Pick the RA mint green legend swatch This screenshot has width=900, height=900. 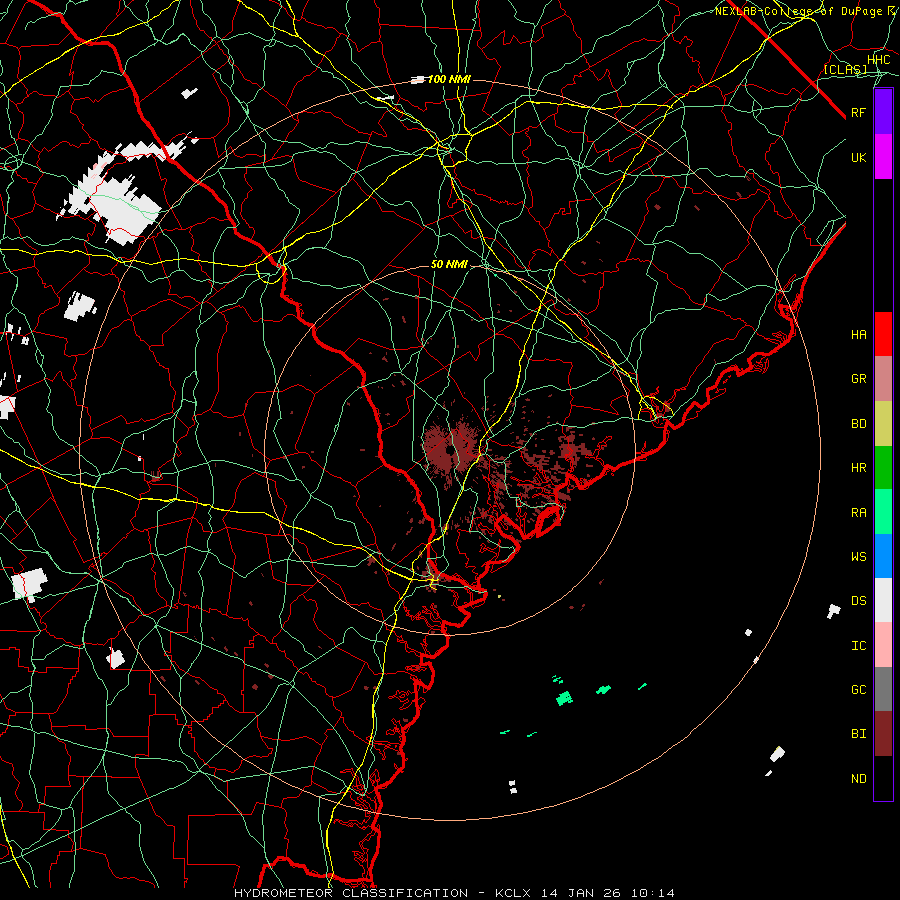click(883, 512)
